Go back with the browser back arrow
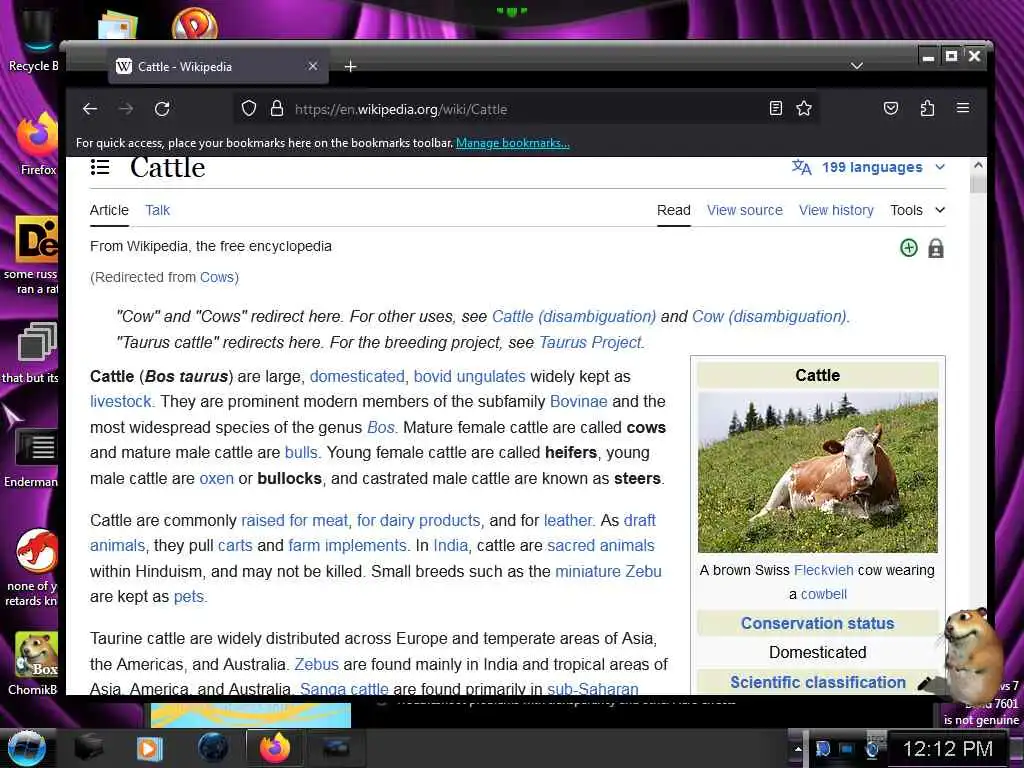The height and width of the screenshot is (768, 1024). (x=90, y=109)
